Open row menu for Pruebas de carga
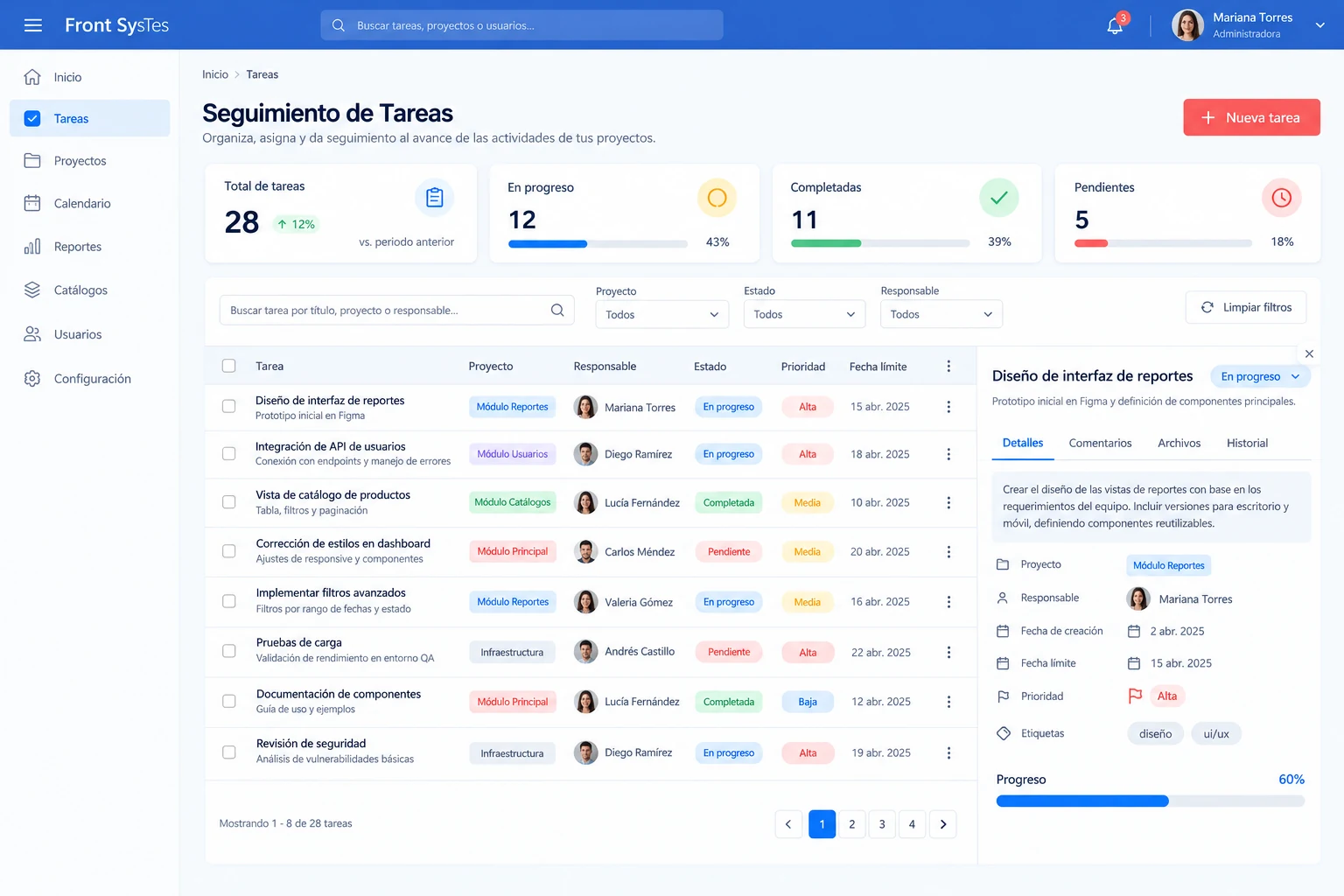Image resolution: width=1344 pixels, height=896 pixels. point(948,652)
